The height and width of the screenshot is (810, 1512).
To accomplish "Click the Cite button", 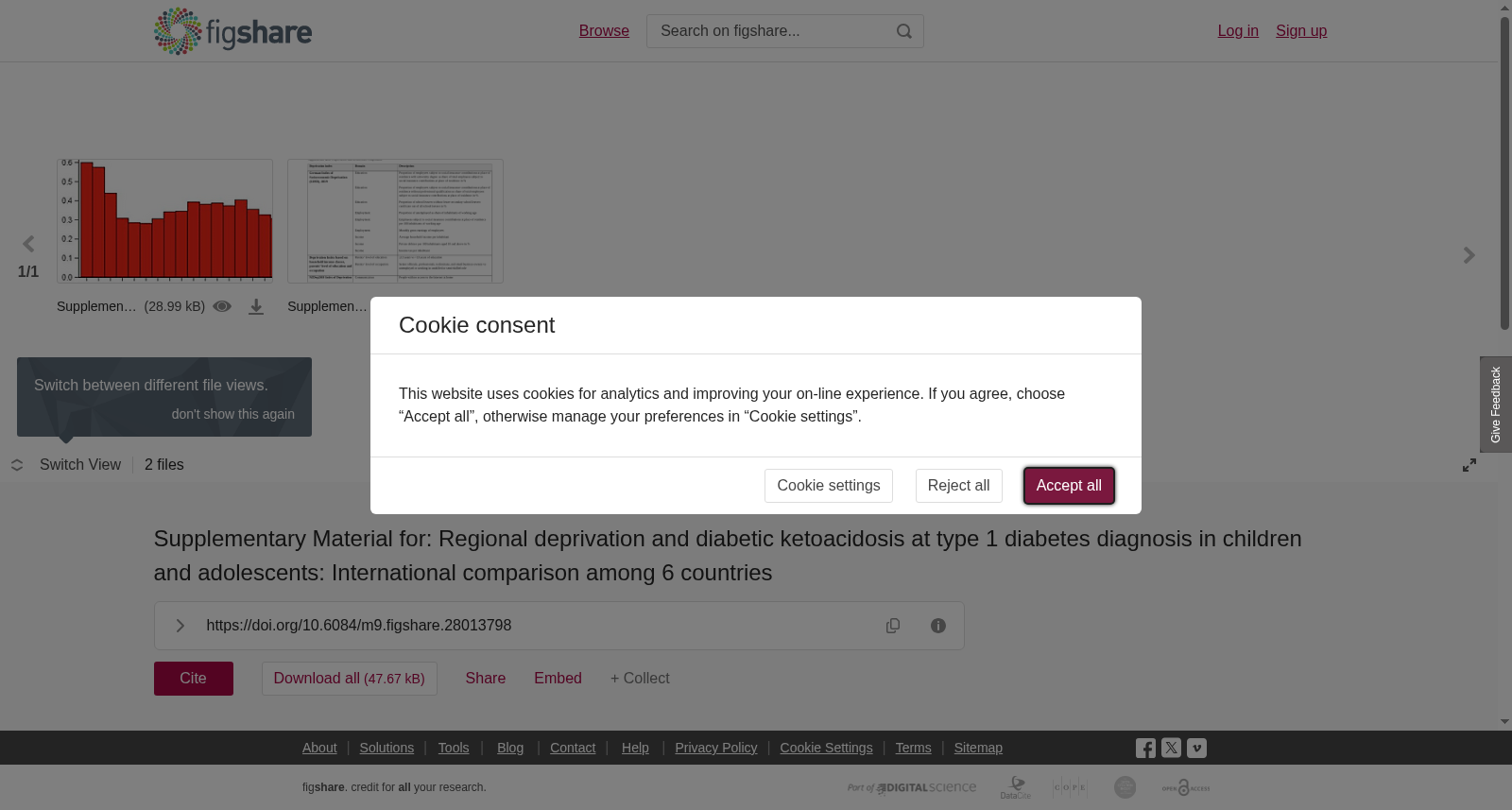I will click(194, 679).
